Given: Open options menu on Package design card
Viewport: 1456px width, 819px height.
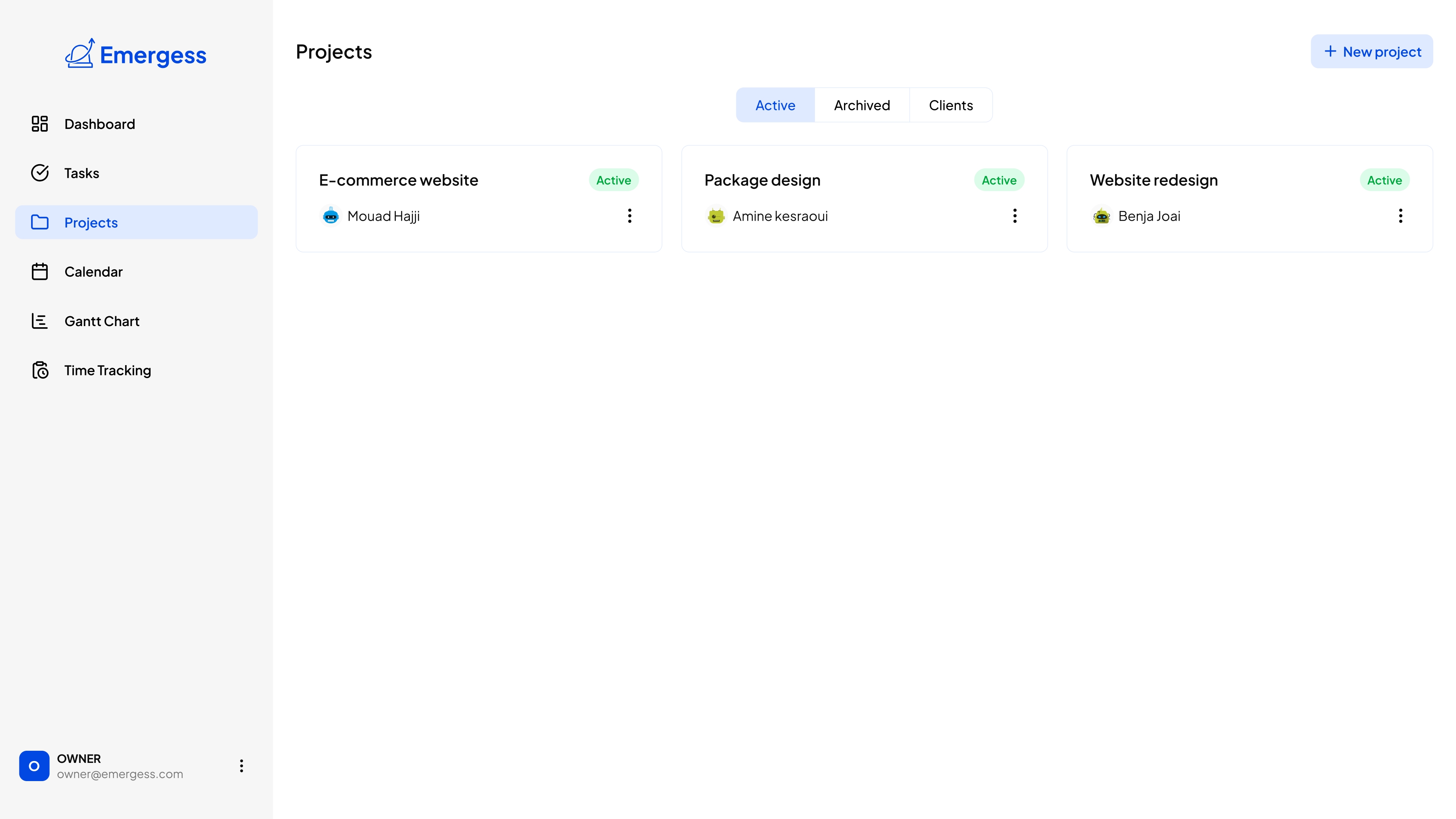Looking at the screenshot, I should click(1015, 216).
